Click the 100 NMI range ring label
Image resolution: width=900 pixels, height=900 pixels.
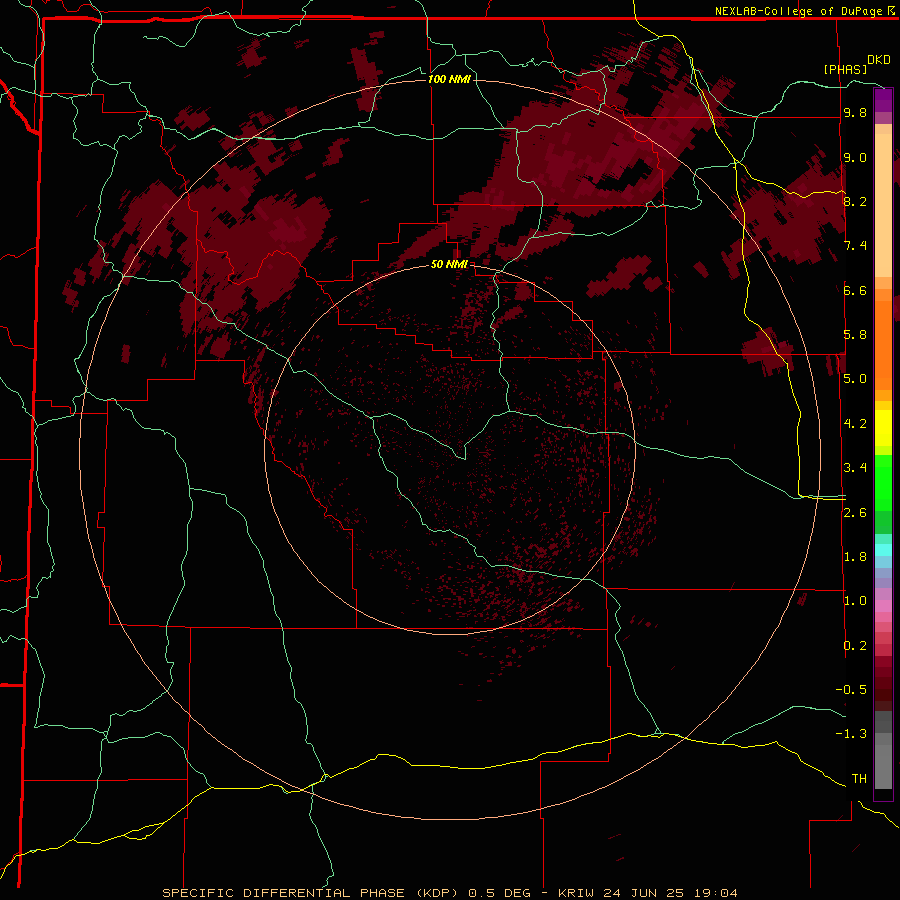(x=449, y=79)
